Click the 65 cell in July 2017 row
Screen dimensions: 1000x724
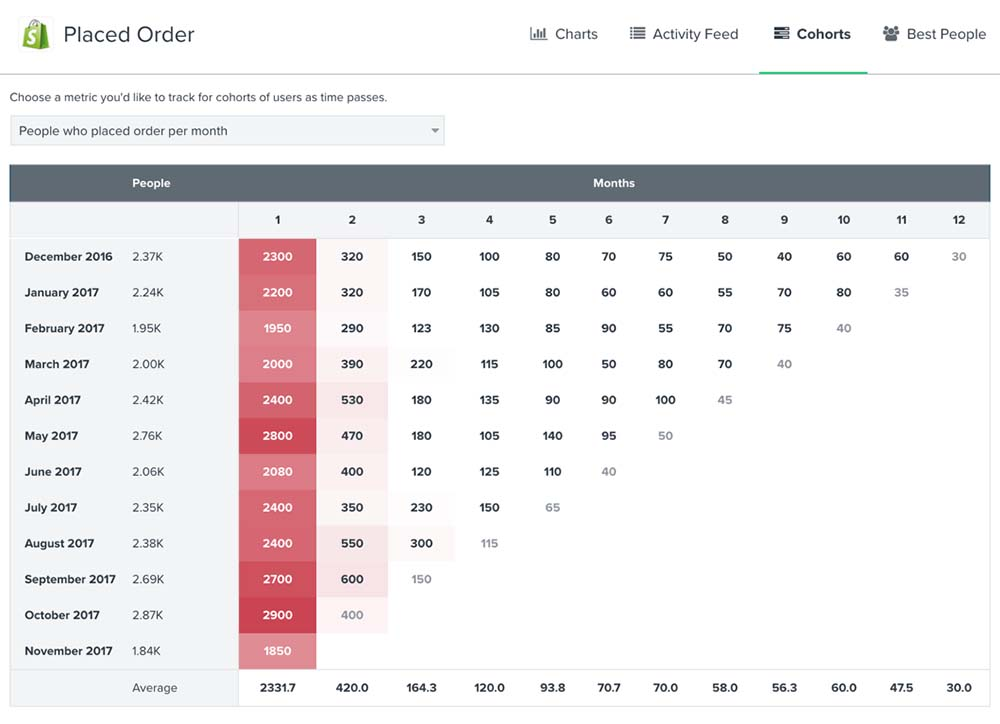click(552, 508)
